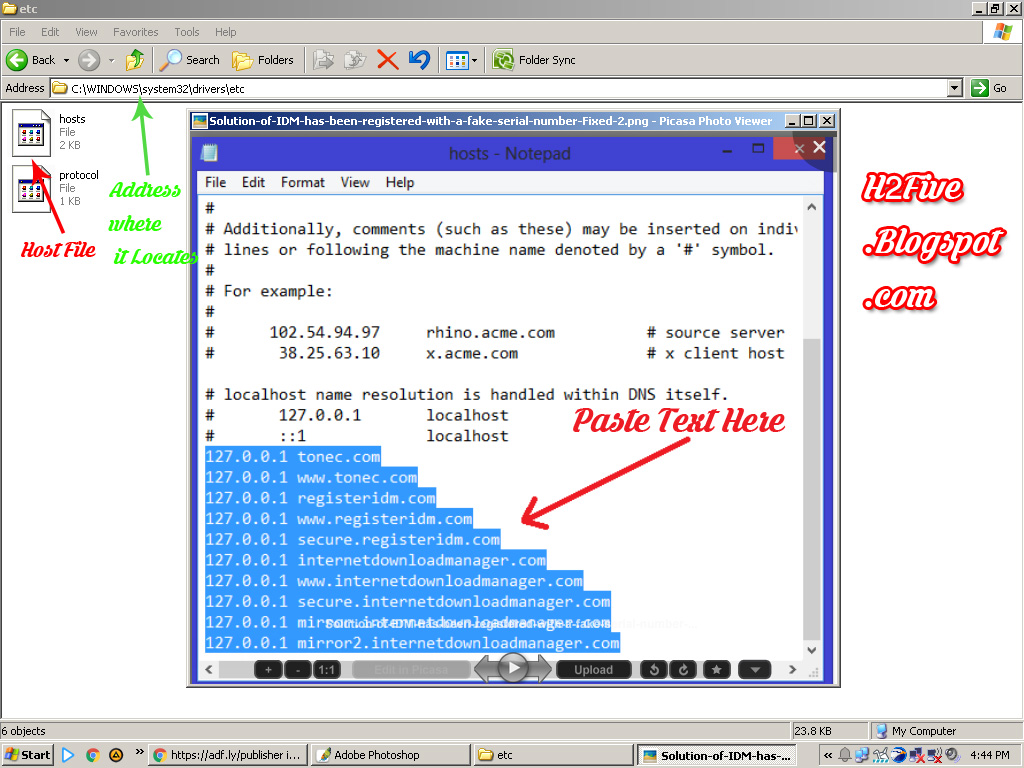
Task: Zoom out with Picasa minus button
Action: (298, 669)
